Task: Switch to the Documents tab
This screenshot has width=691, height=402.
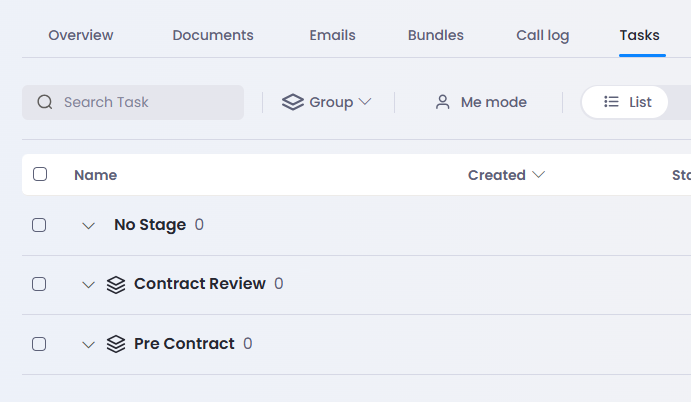Action: tap(213, 35)
